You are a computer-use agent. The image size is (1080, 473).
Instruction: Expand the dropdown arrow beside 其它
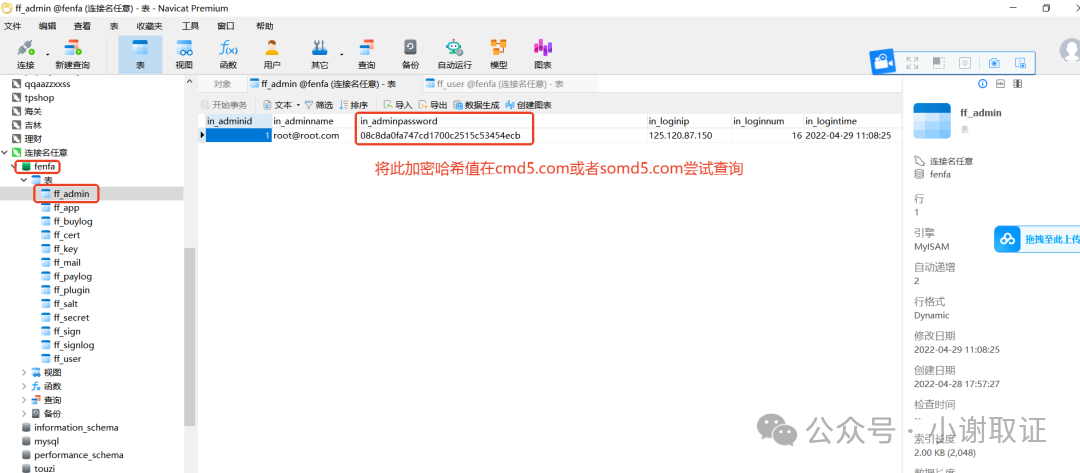(342, 54)
